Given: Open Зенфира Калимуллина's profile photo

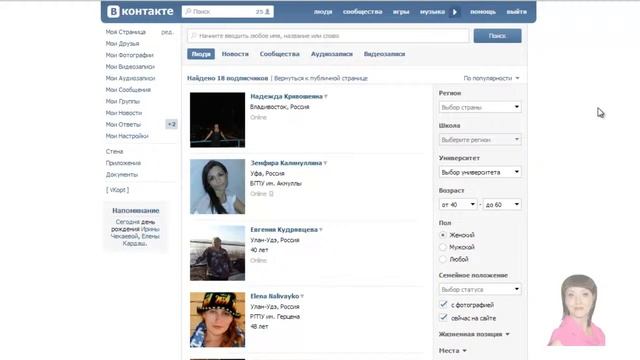Looking at the screenshot, I should point(218,187).
